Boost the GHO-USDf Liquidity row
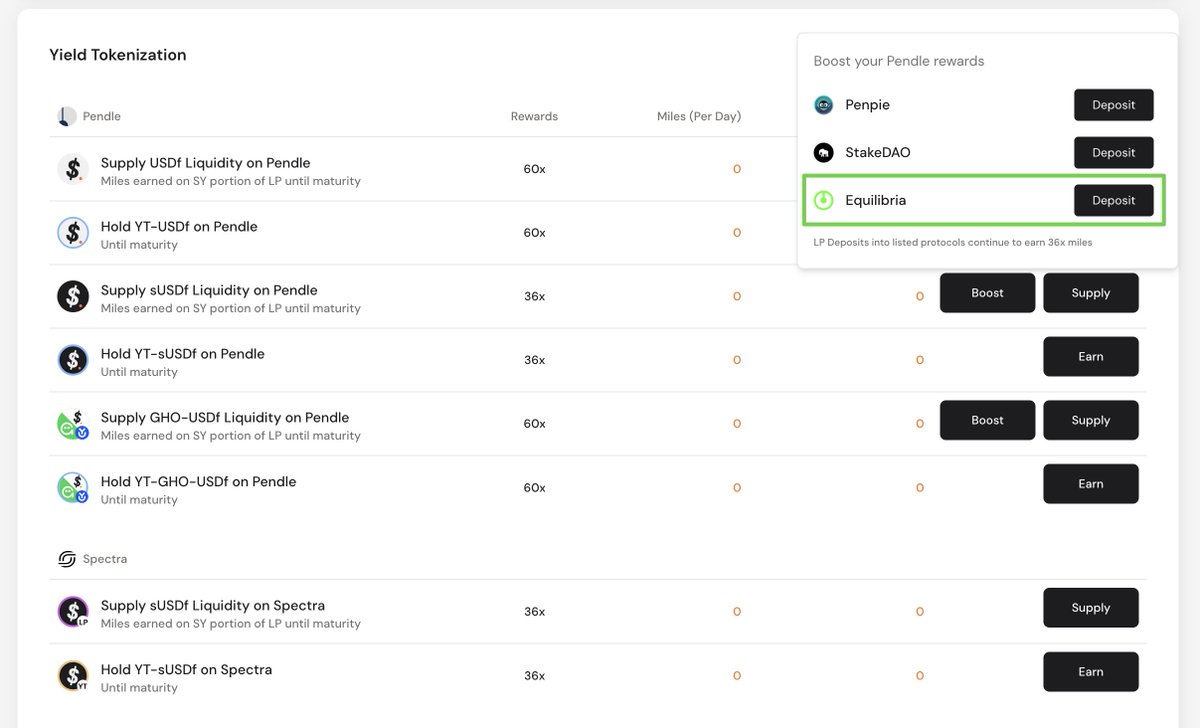 tap(987, 420)
